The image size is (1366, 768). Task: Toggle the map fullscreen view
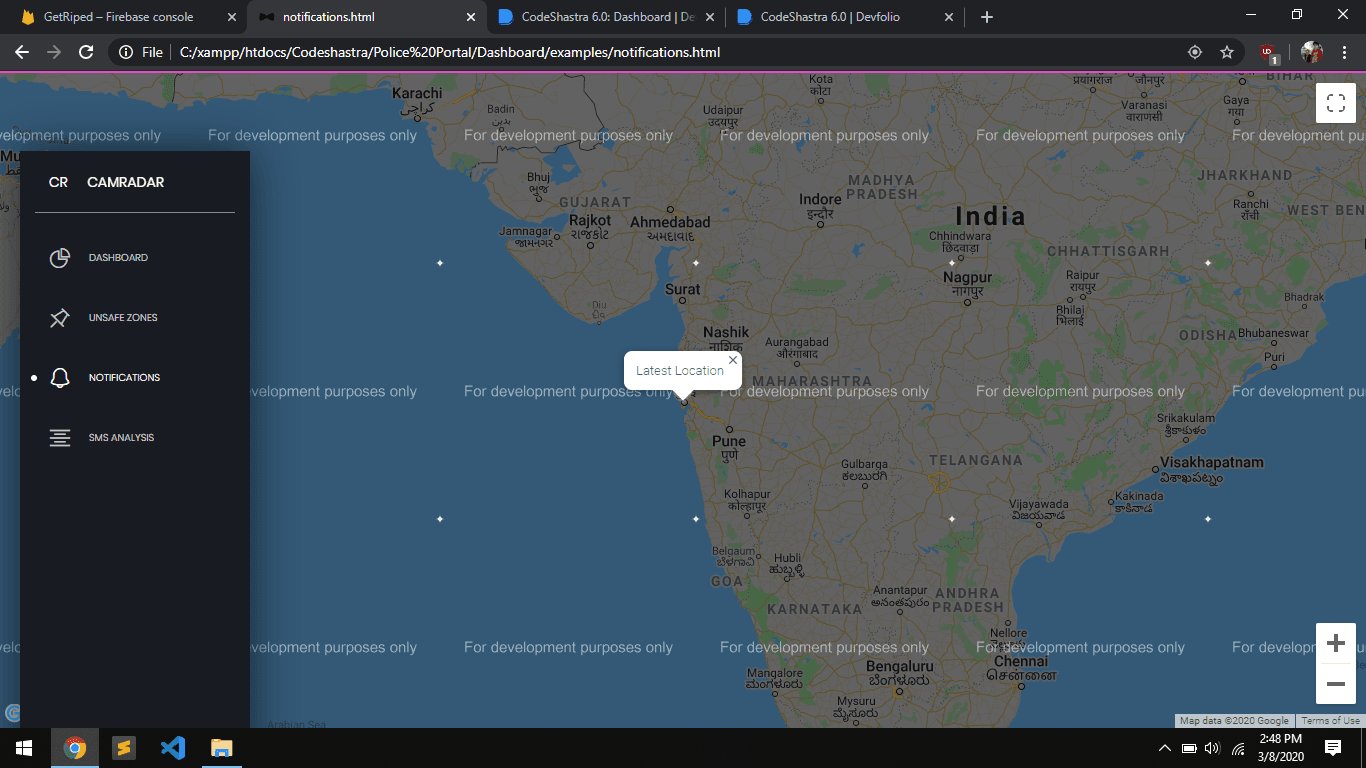tap(1335, 102)
